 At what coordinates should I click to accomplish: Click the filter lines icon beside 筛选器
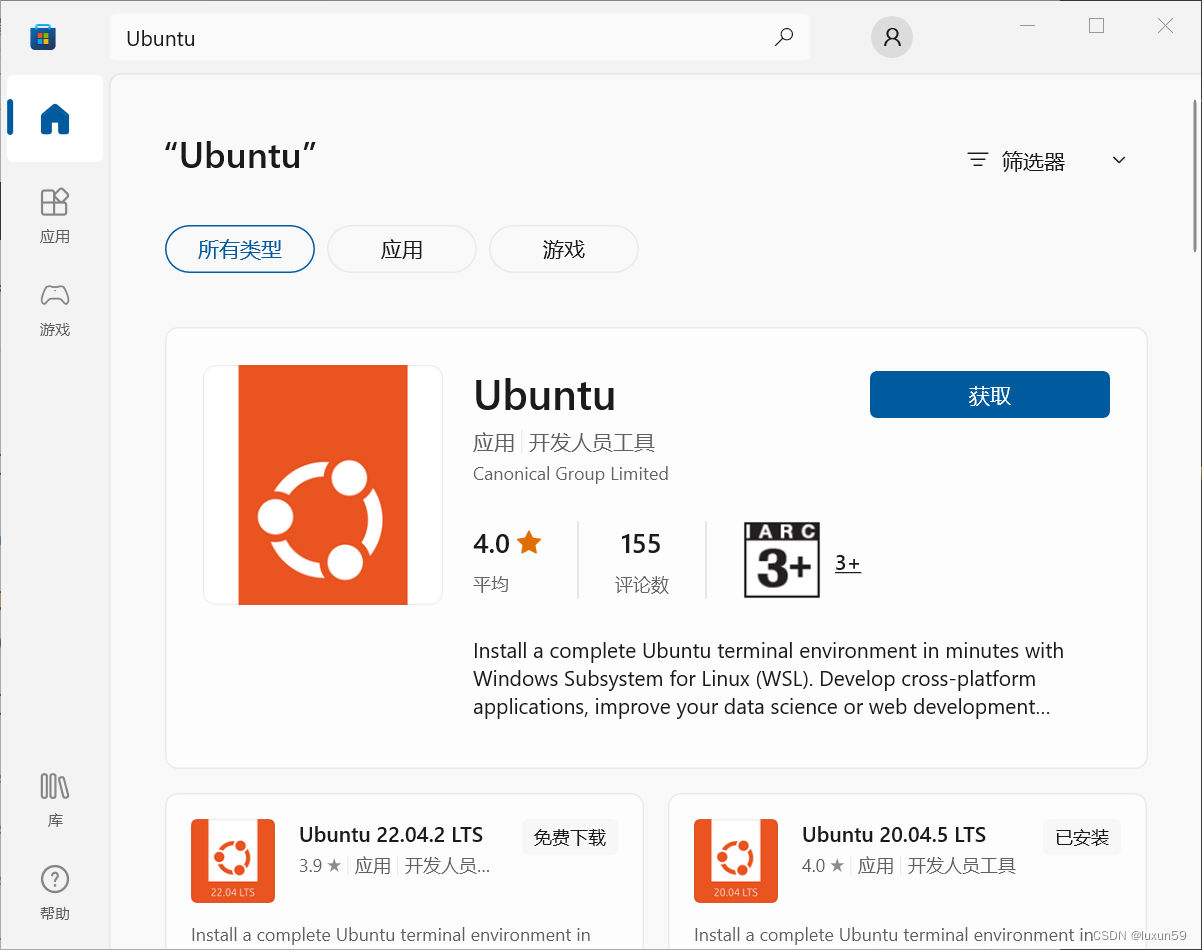click(x=977, y=160)
